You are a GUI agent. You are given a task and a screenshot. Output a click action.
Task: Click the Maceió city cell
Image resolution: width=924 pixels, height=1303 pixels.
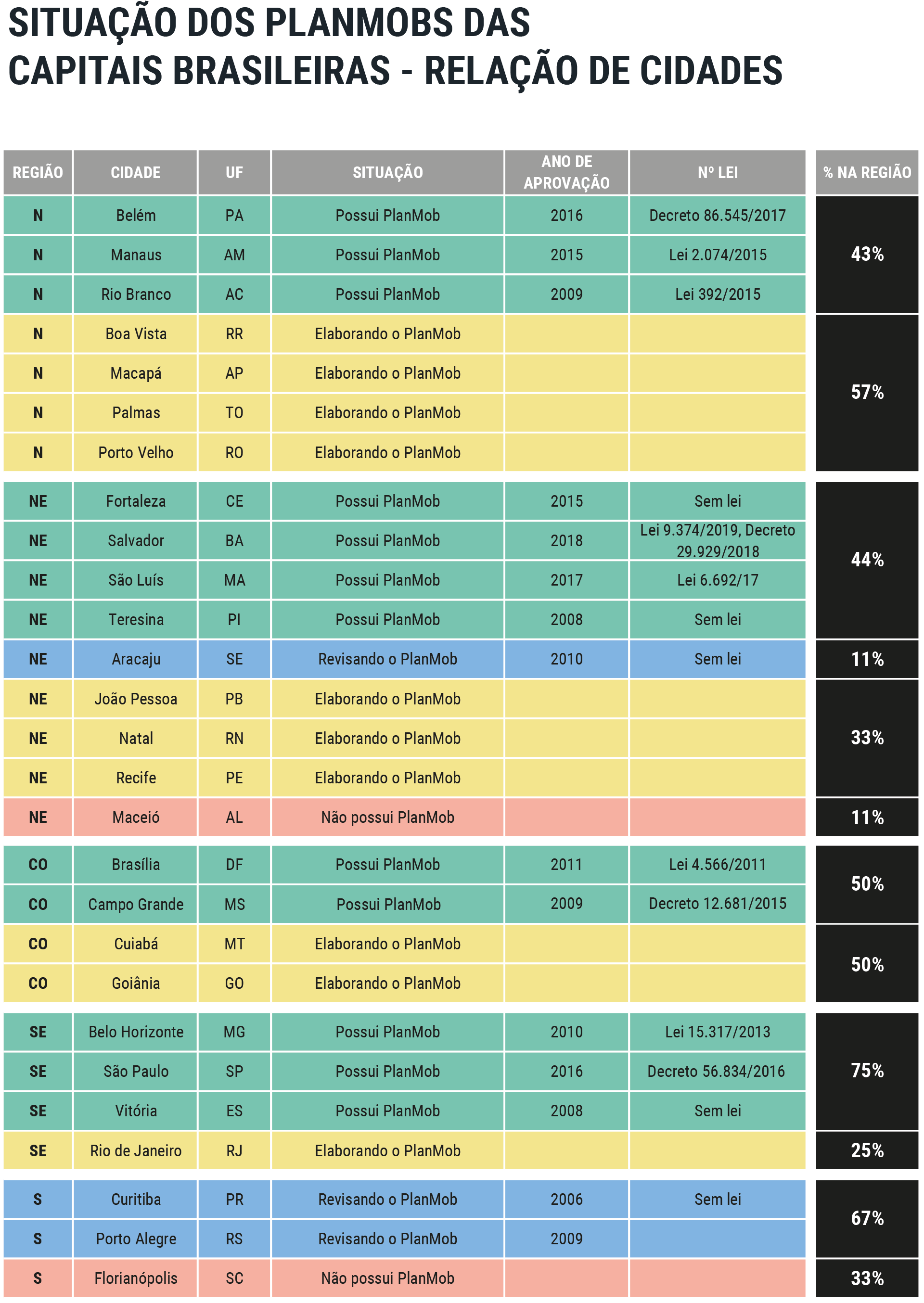(x=135, y=818)
